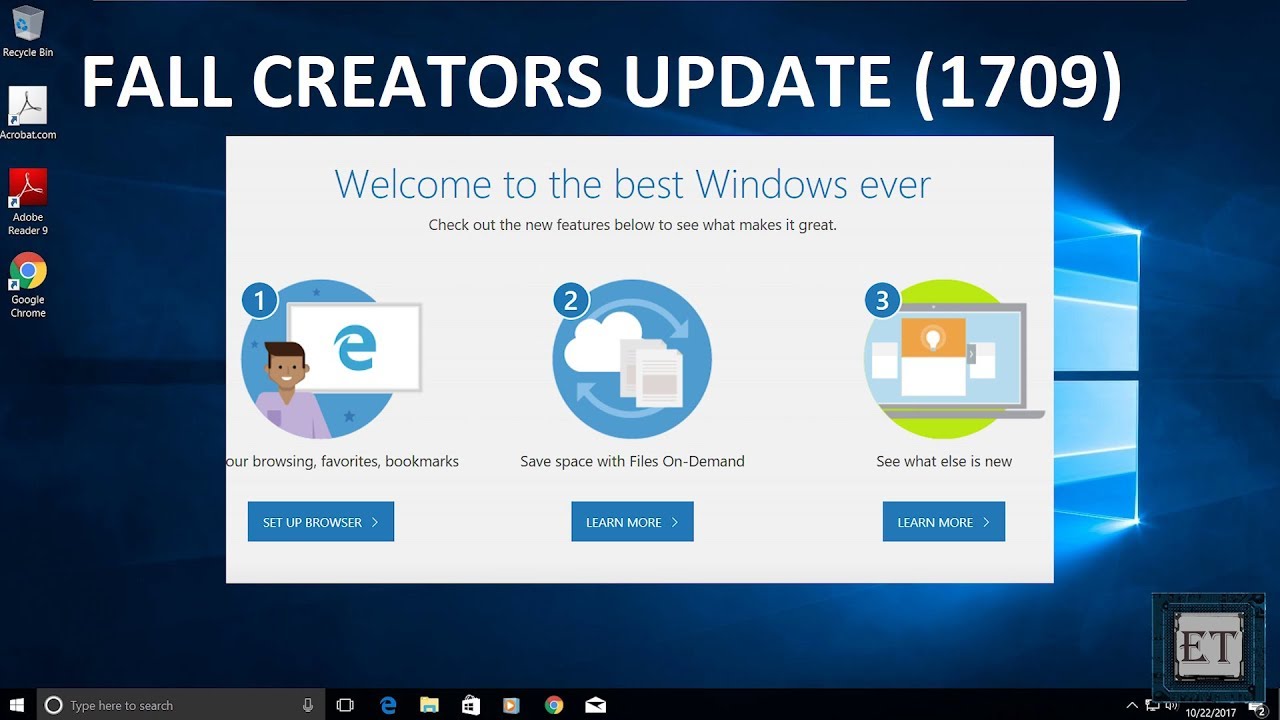Click 'See what else is new' text

click(944, 461)
